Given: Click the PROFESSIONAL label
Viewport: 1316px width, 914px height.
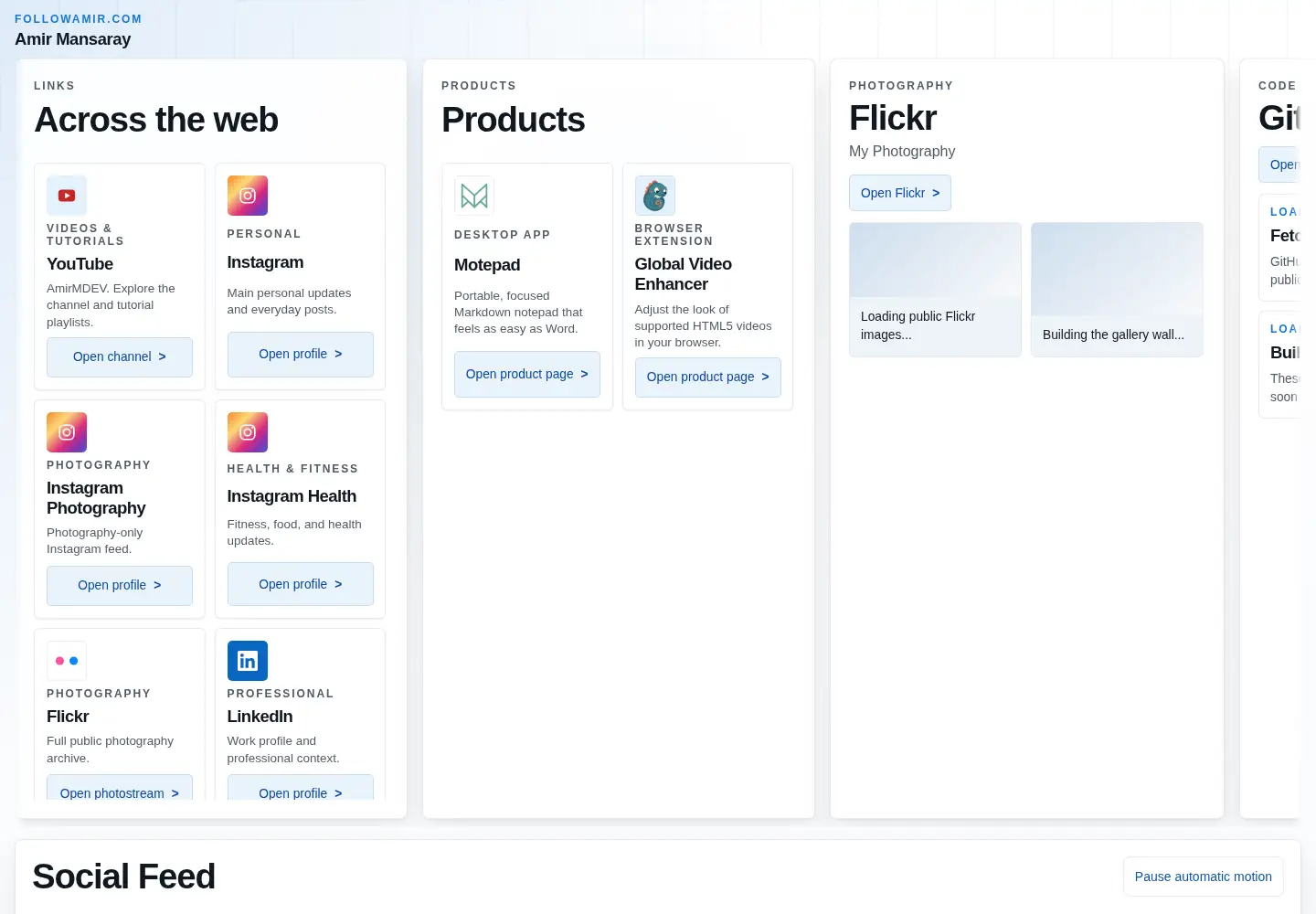Looking at the screenshot, I should pos(281,694).
